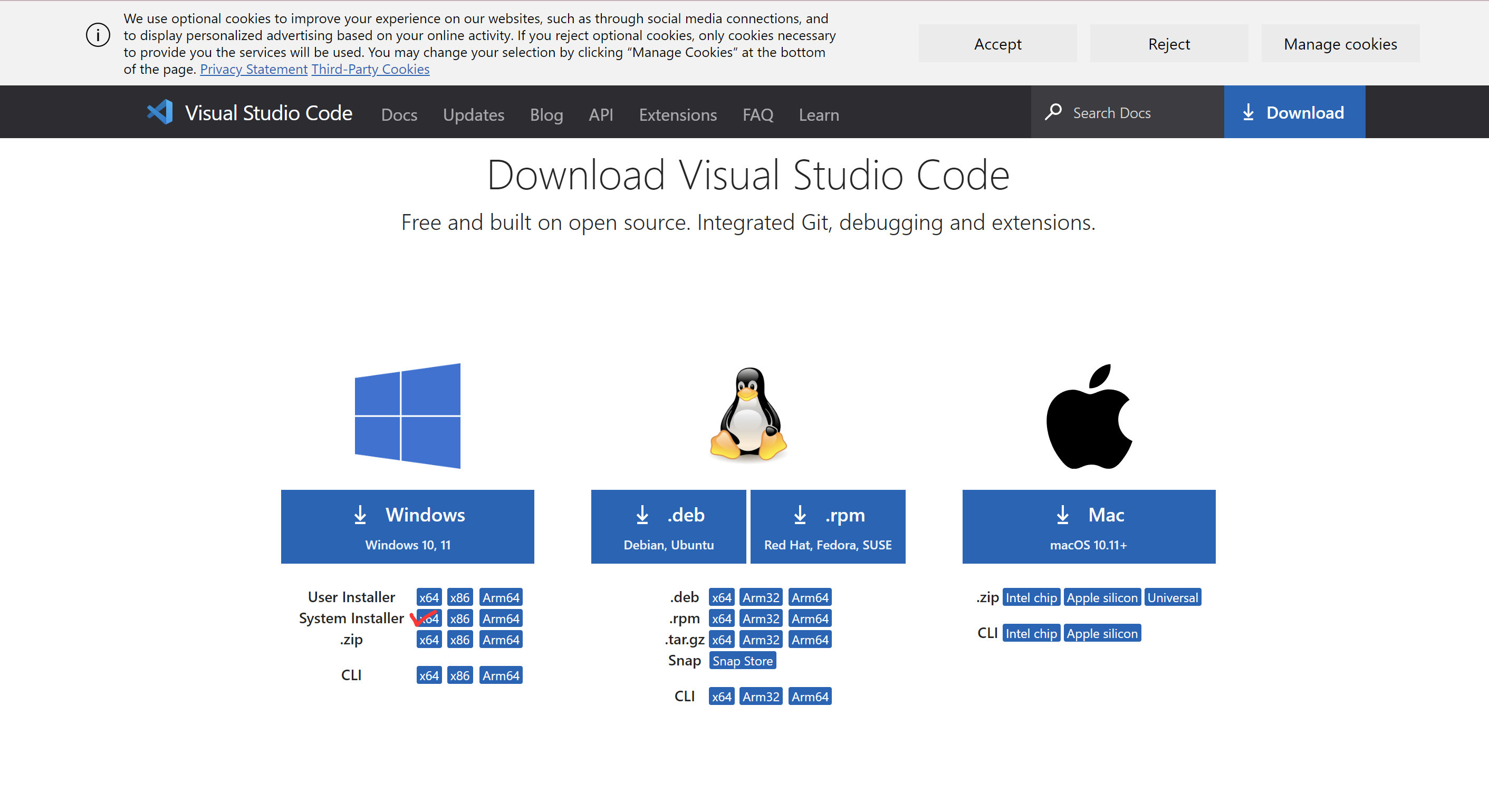The height and width of the screenshot is (812, 1489).
Task: Reject optional cookies
Action: (x=1168, y=44)
